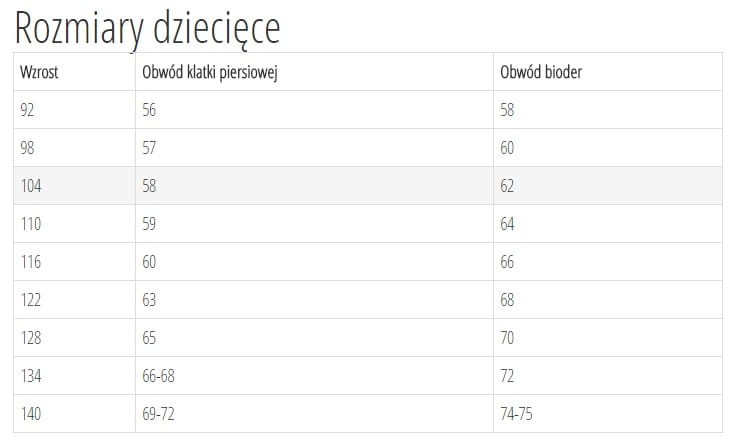This screenshot has width=732, height=441.
Task: Select the 110 height cell
Action: [31, 224]
